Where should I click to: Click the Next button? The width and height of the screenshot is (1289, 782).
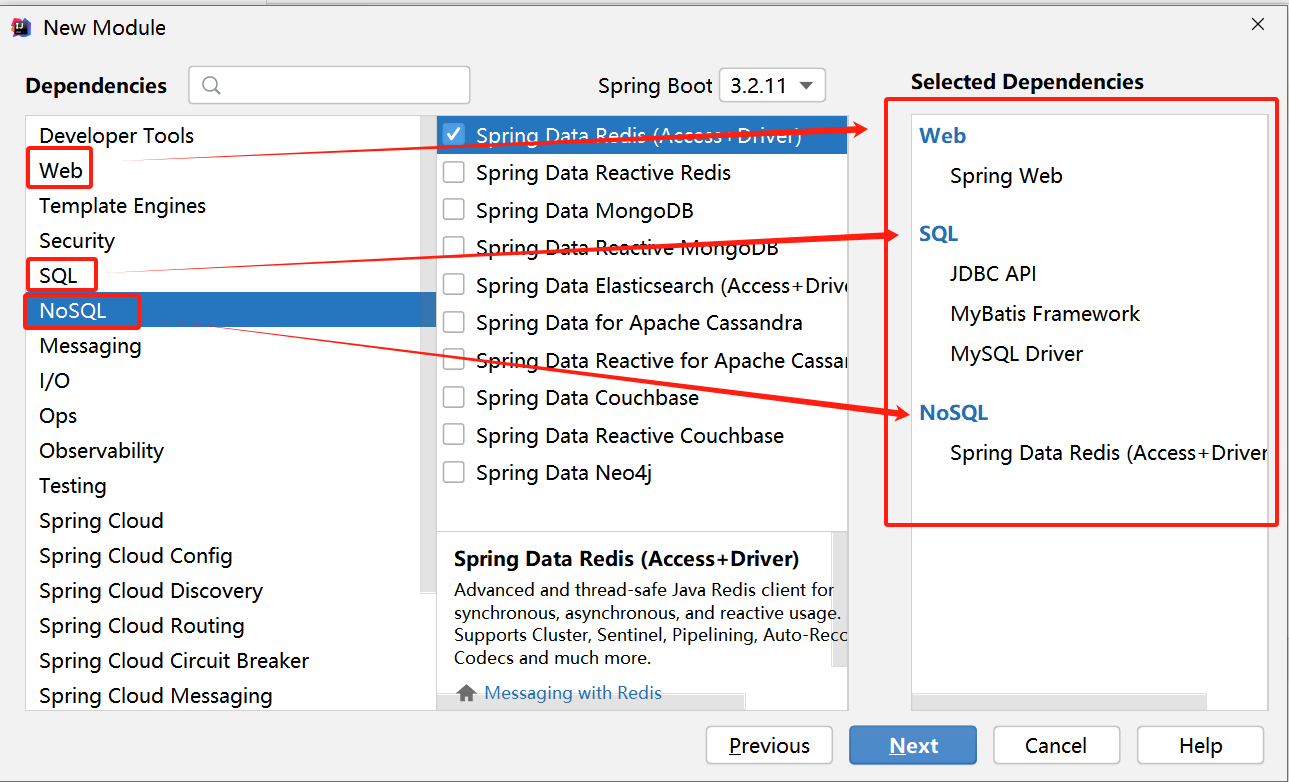[913, 745]
